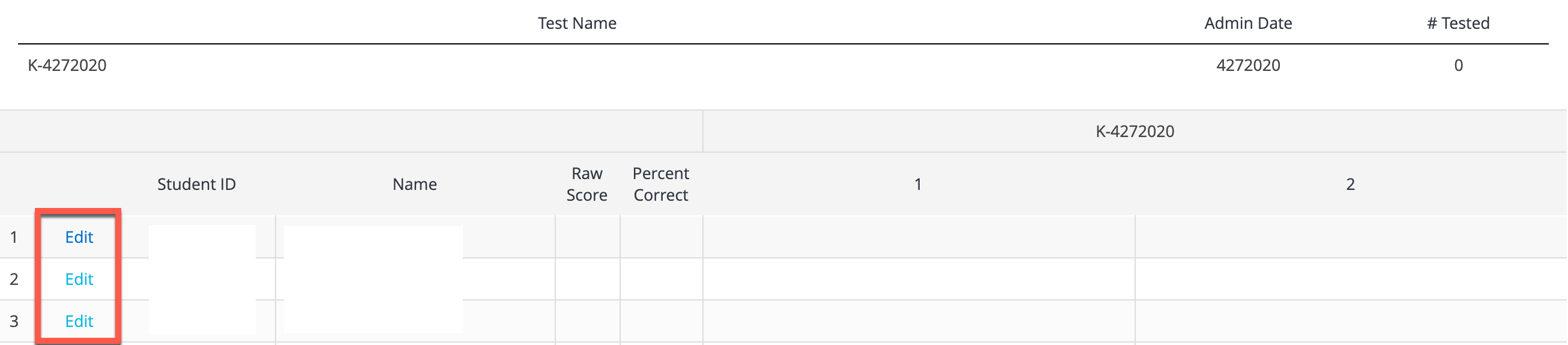Screen dimensions: 1568x345
Task: Click question column header 2
Action: click(1351, 184)
